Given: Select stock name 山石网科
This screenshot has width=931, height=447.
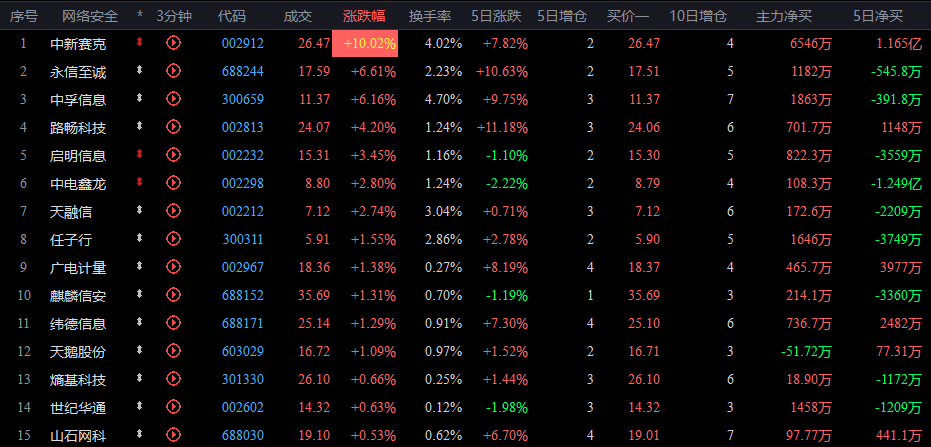Looking at the screenshot, I should [78, 435].
